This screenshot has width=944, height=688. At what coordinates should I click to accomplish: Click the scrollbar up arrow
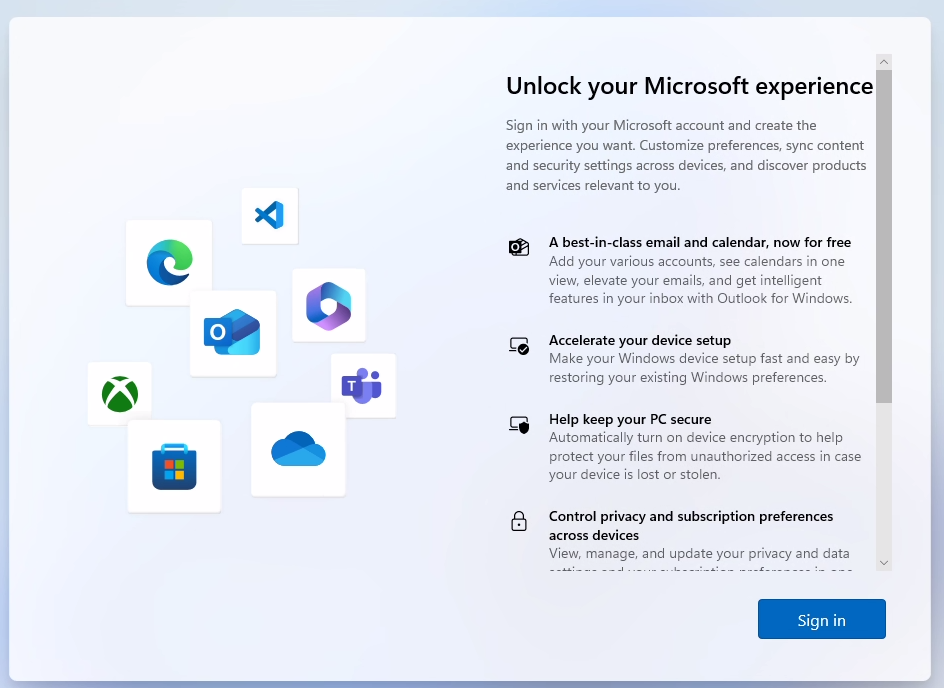[x=884, y=61]
